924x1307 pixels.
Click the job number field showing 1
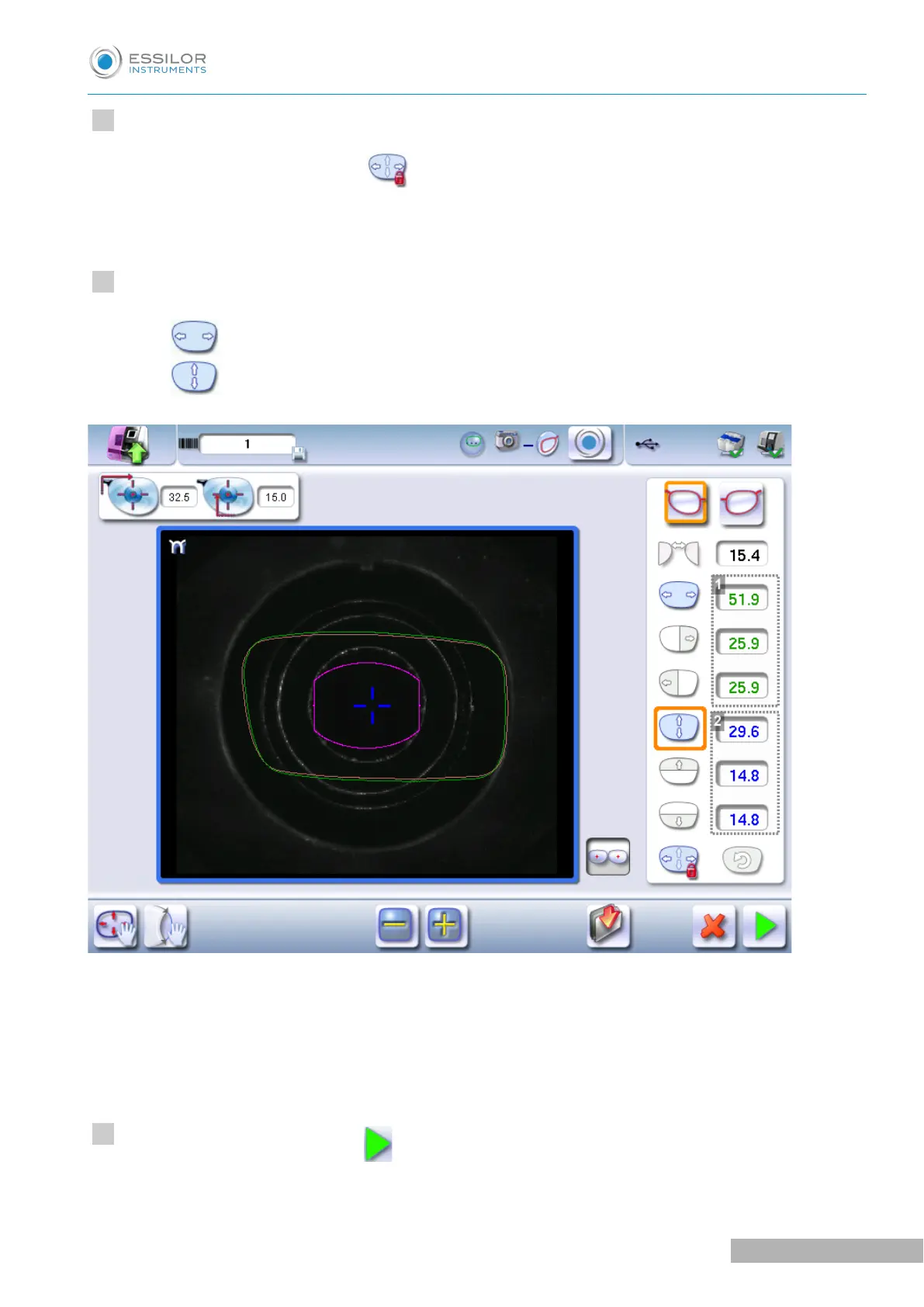[x=247, y=444]
